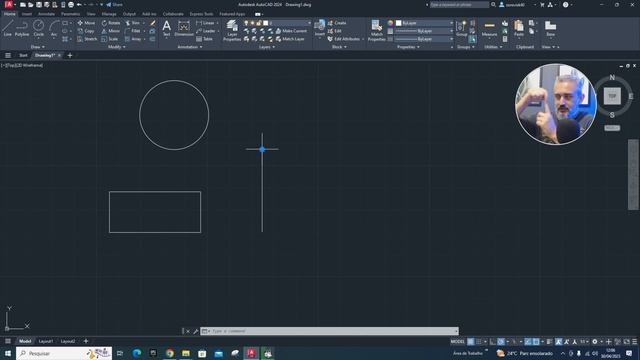640x360 pixels.
Task: Activate the Scale command
Action: coord(110,39)
